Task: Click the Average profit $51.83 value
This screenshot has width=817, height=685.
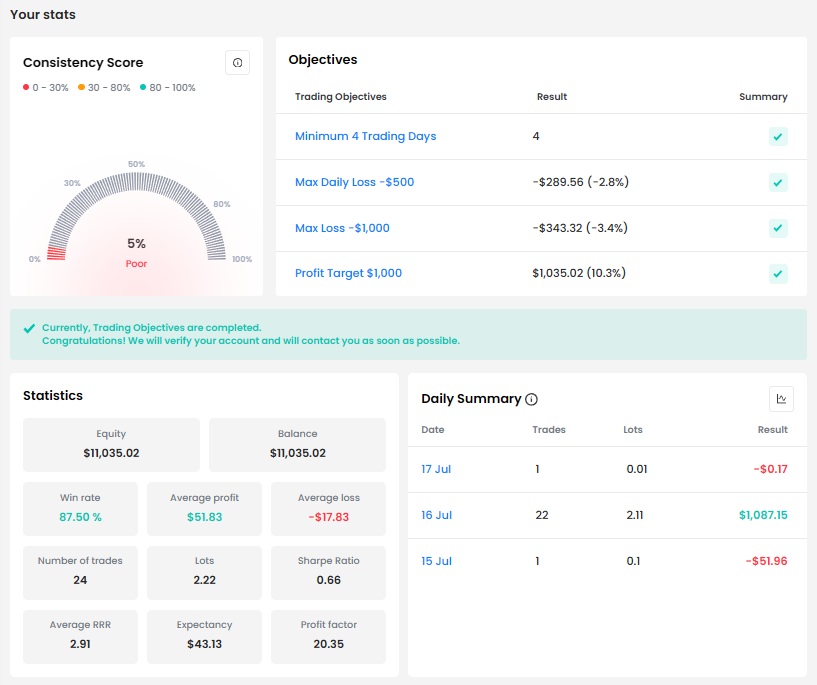Action: (x=204, y=517)
